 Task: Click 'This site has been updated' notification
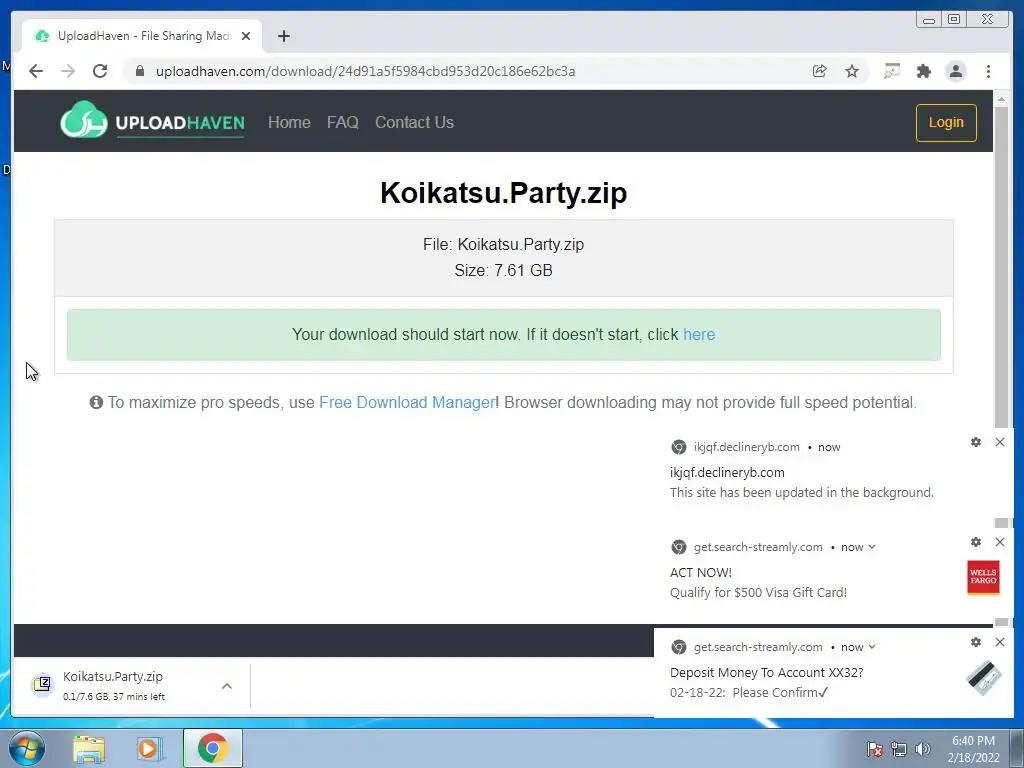[801, 492]
